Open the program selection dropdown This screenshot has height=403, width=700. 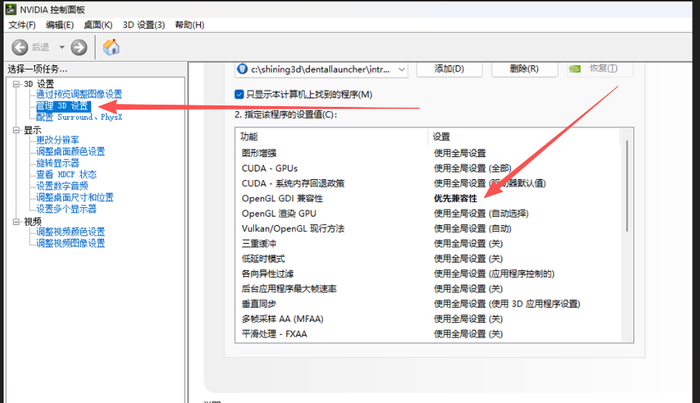(x=321, y=69)
